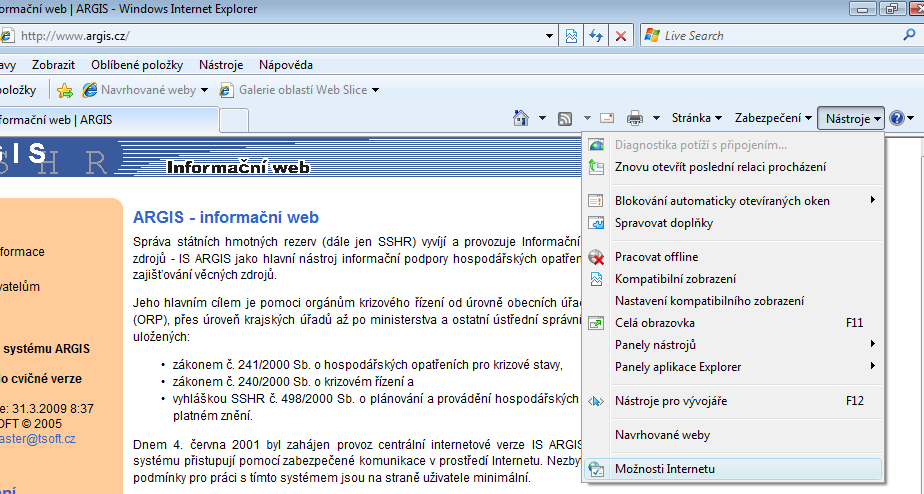924x494 pixels.
Task: Open the Nástroje menu in menu bar
Action: coord(221,65)
